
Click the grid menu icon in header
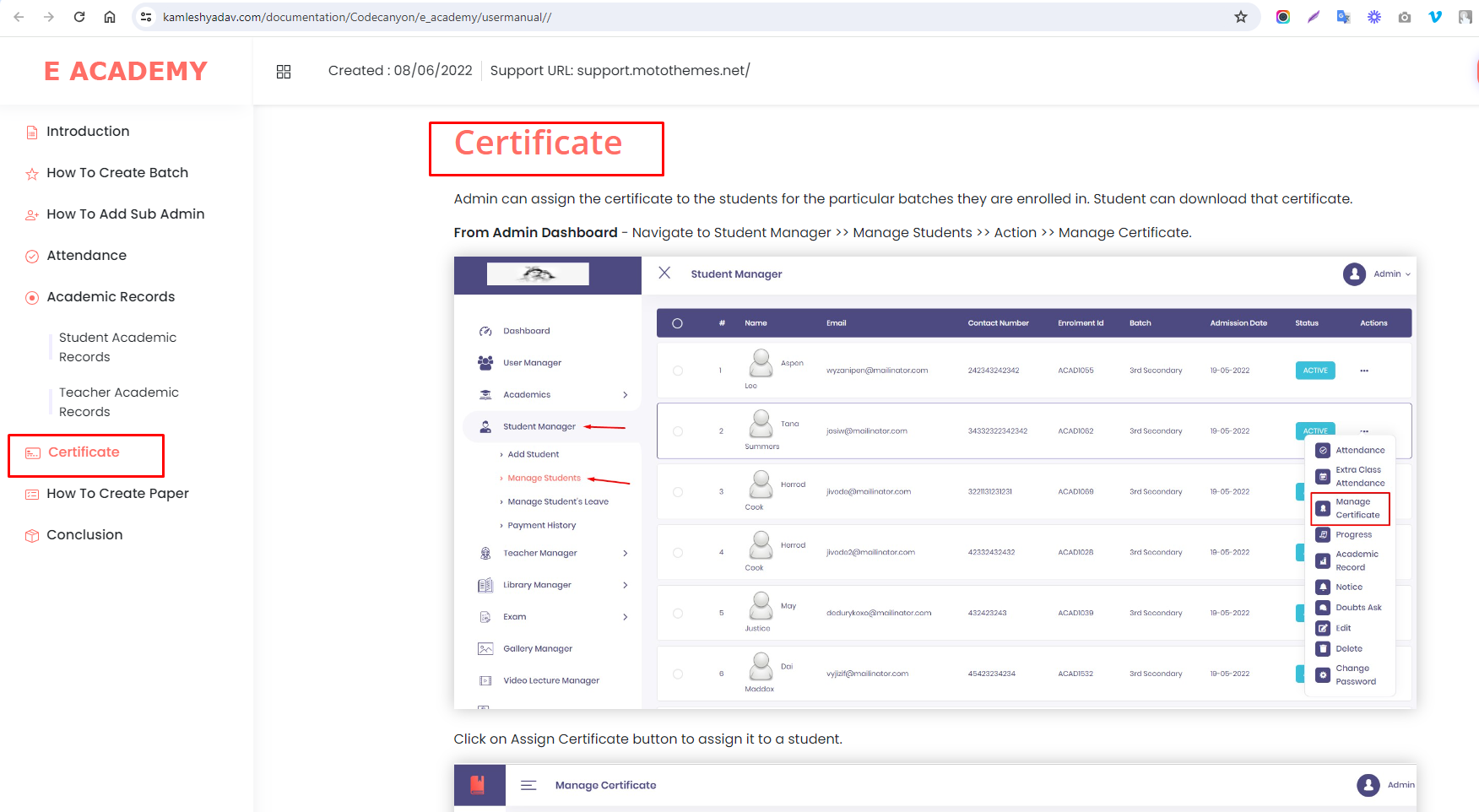[284, 72]
